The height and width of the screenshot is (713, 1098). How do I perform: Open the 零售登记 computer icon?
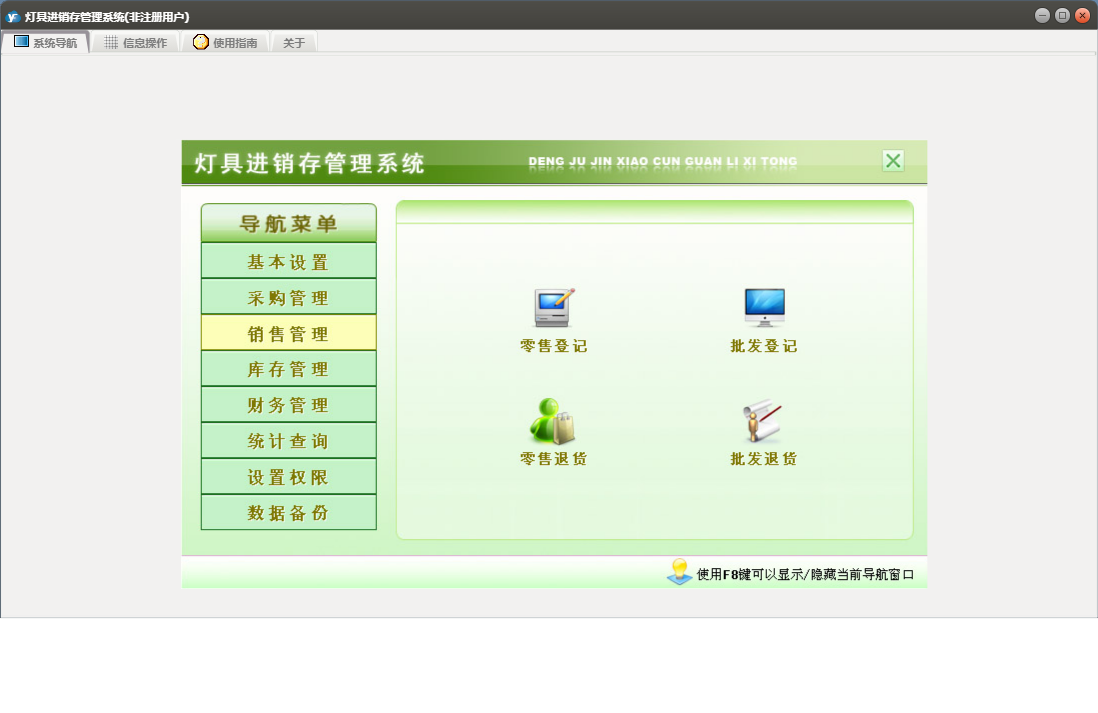(554, 307)
